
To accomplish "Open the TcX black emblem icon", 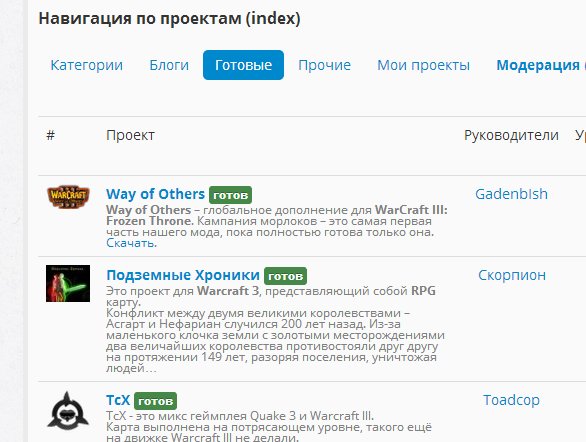I will (68, 411).
